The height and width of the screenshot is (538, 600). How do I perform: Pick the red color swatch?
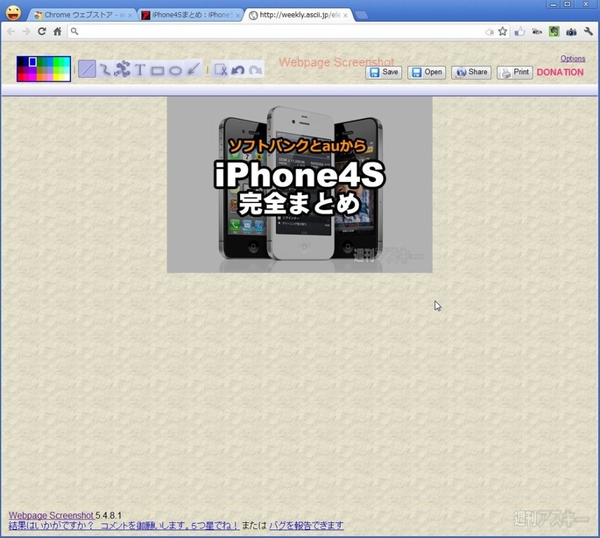20,77
